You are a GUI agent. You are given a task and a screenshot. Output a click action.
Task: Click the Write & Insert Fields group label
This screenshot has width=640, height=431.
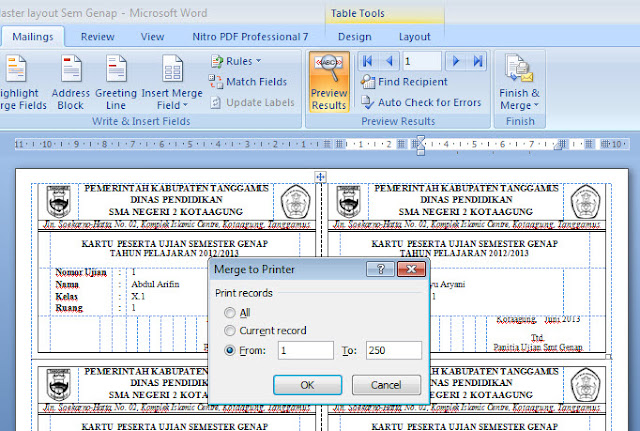click(141, 121)
